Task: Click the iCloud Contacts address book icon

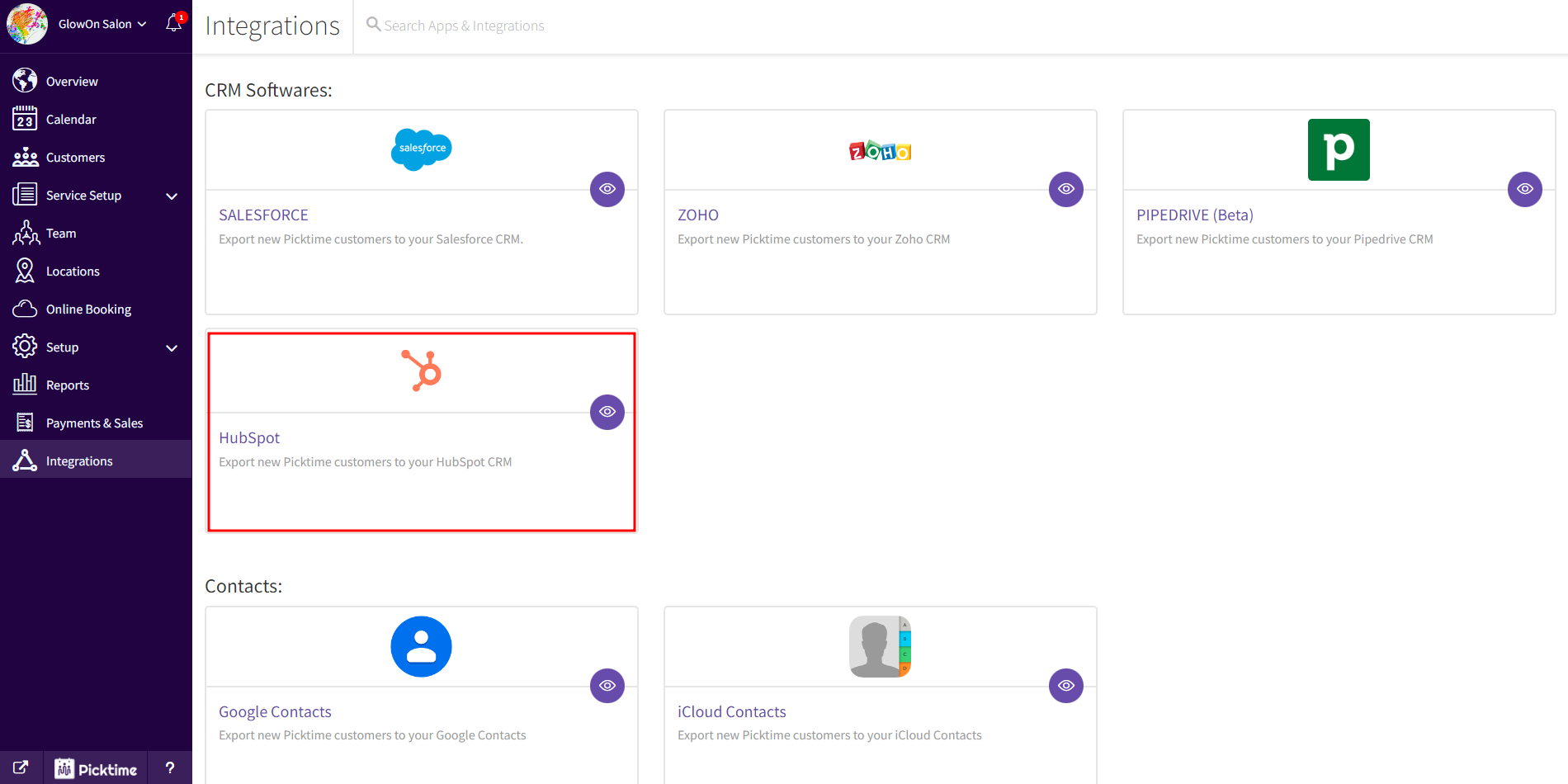Action: pos(880,646)
